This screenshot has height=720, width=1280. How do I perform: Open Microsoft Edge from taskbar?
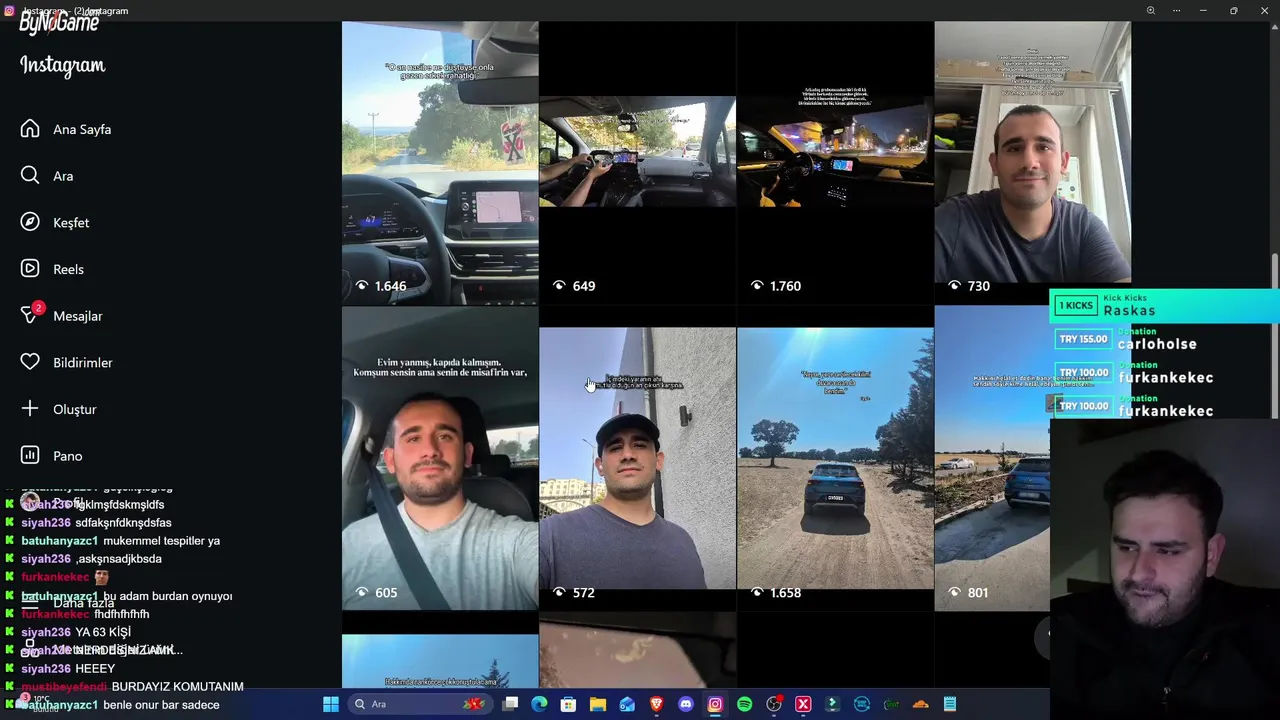[x=539, y=704]
